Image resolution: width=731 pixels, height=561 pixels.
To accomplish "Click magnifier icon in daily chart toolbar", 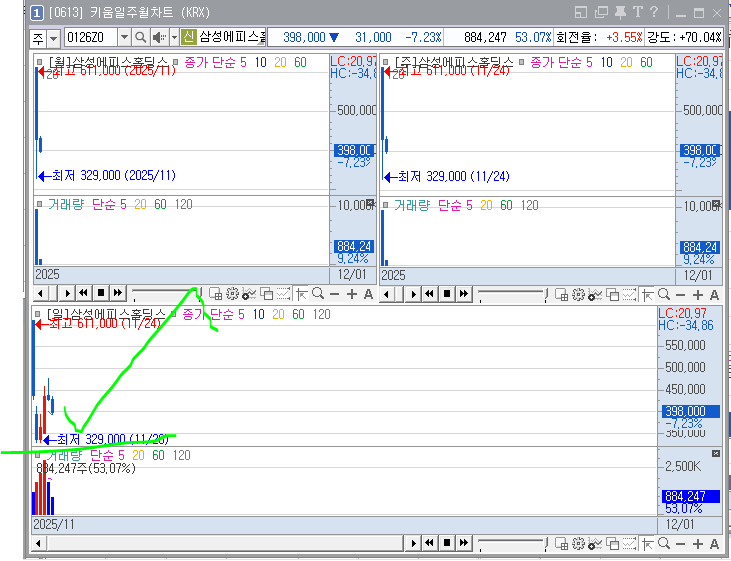I will click(x=664, y=544).
